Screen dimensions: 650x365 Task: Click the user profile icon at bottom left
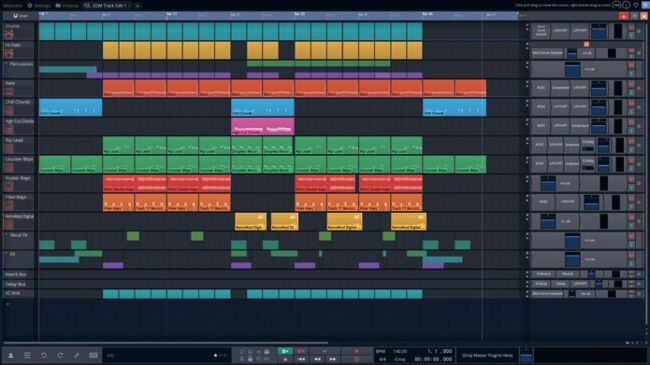click(11, 355)
